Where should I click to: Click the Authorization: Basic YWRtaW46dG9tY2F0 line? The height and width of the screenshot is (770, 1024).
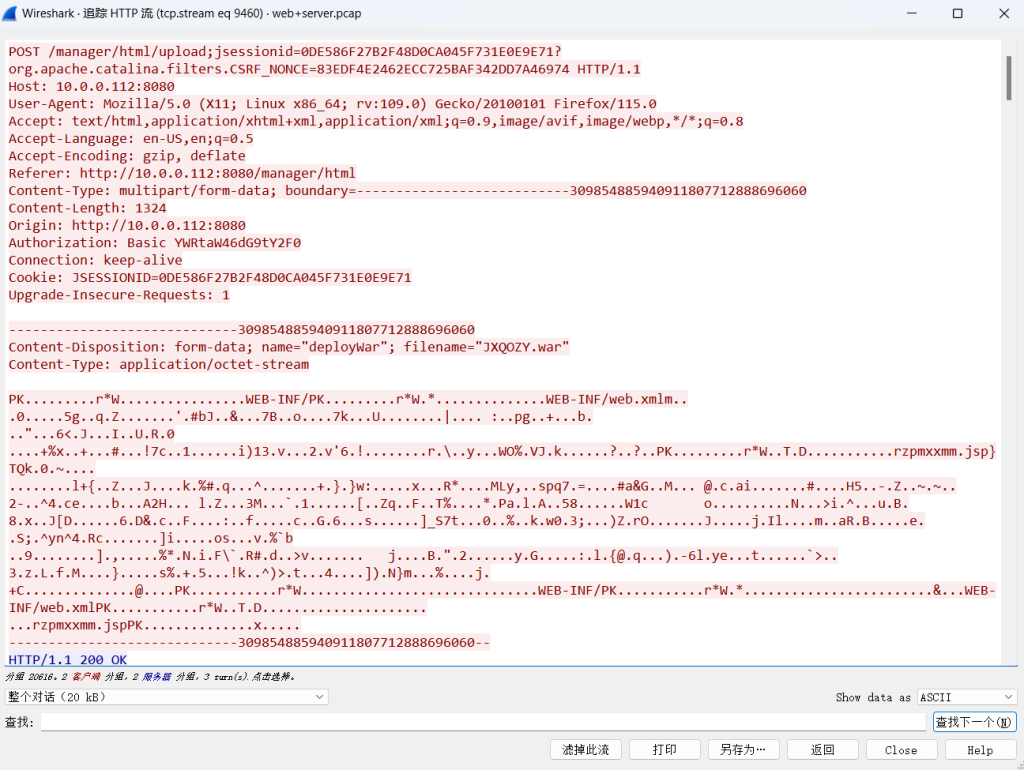coord(154,242)
